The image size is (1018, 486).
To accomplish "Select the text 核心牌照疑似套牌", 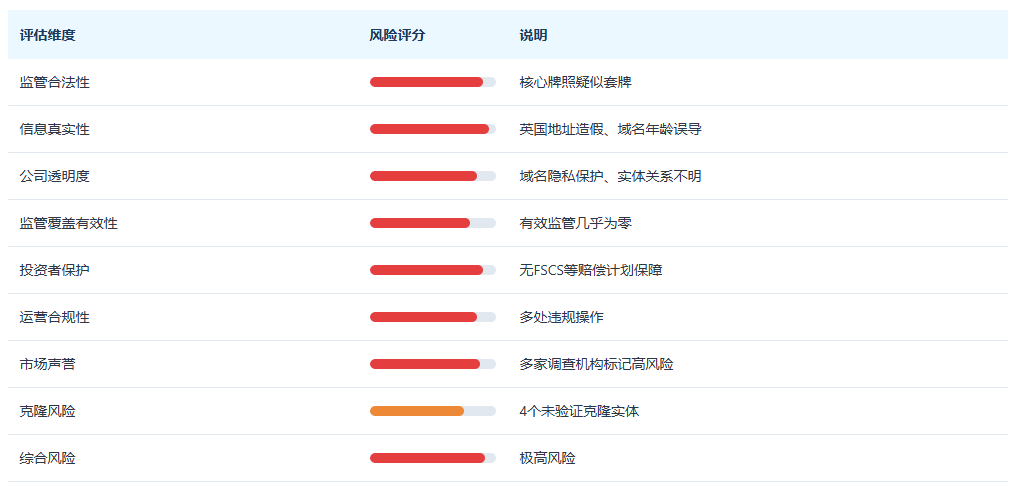I will 575,82.
